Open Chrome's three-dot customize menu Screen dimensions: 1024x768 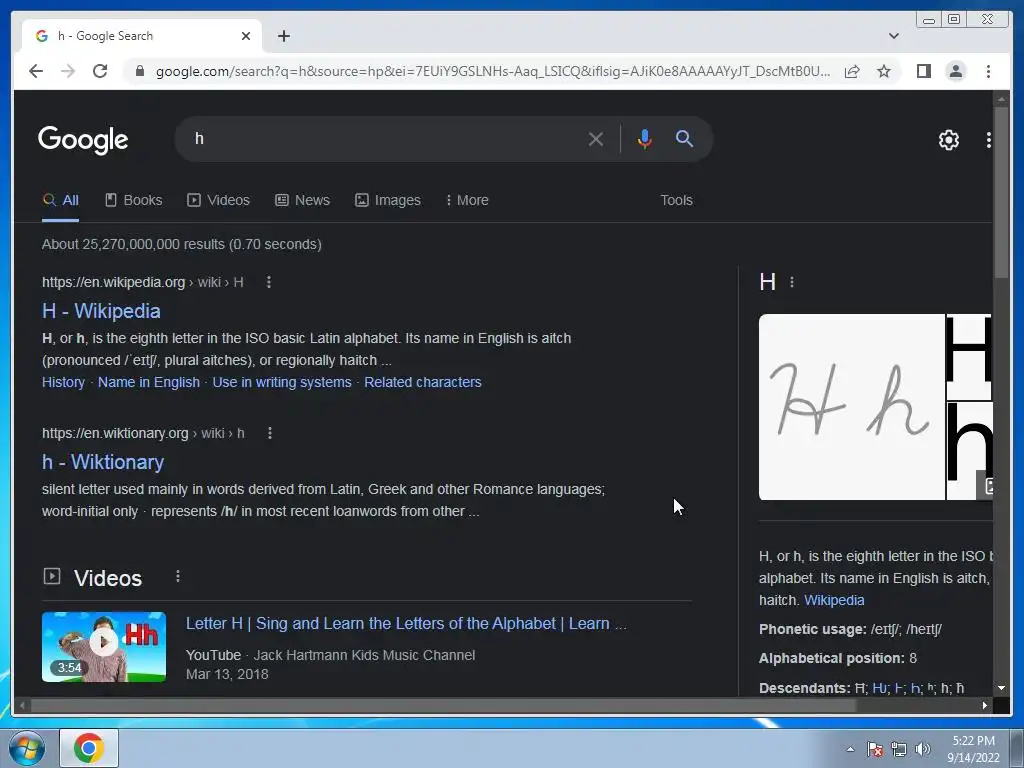988,71
